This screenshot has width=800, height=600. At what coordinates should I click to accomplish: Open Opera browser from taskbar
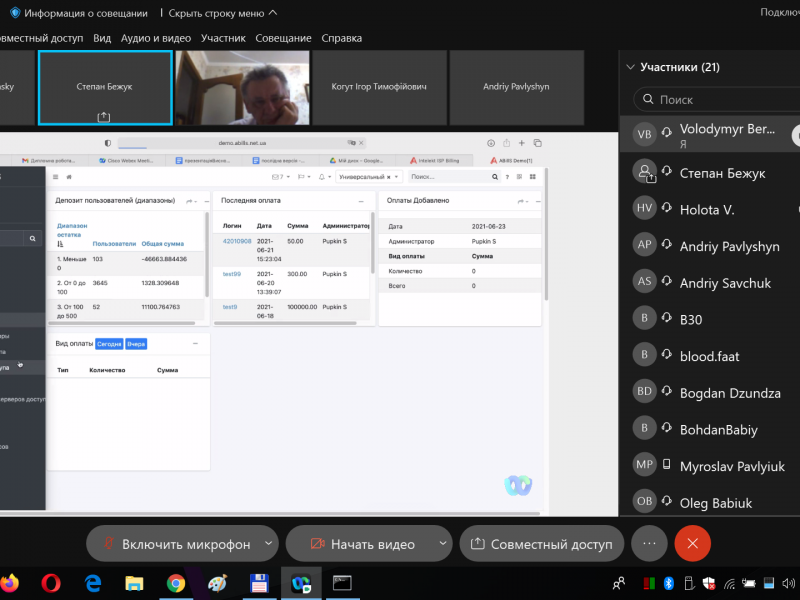[x=51, y=582]
